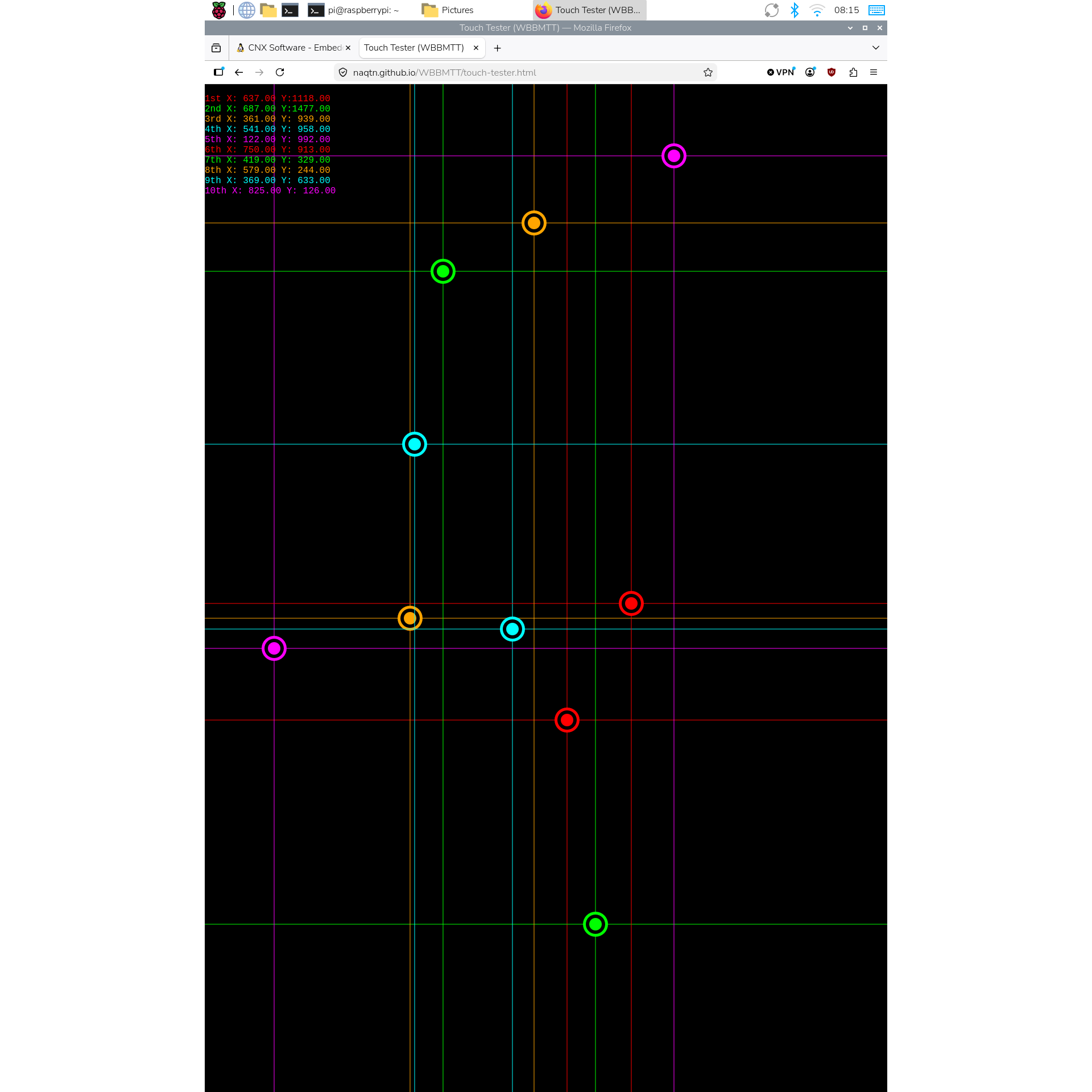Click the 1st touch coordinate readout
The height and width of the screenshot is (1092, 1092).
(267, 98)
